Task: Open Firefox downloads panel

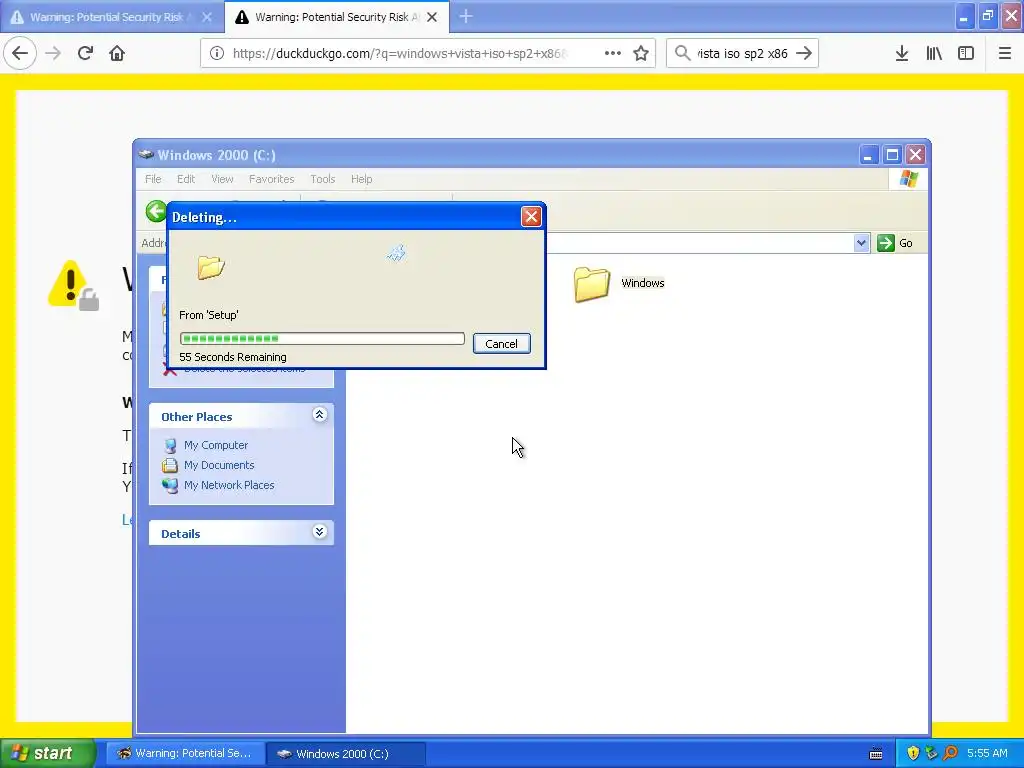Action: [902, 54]
